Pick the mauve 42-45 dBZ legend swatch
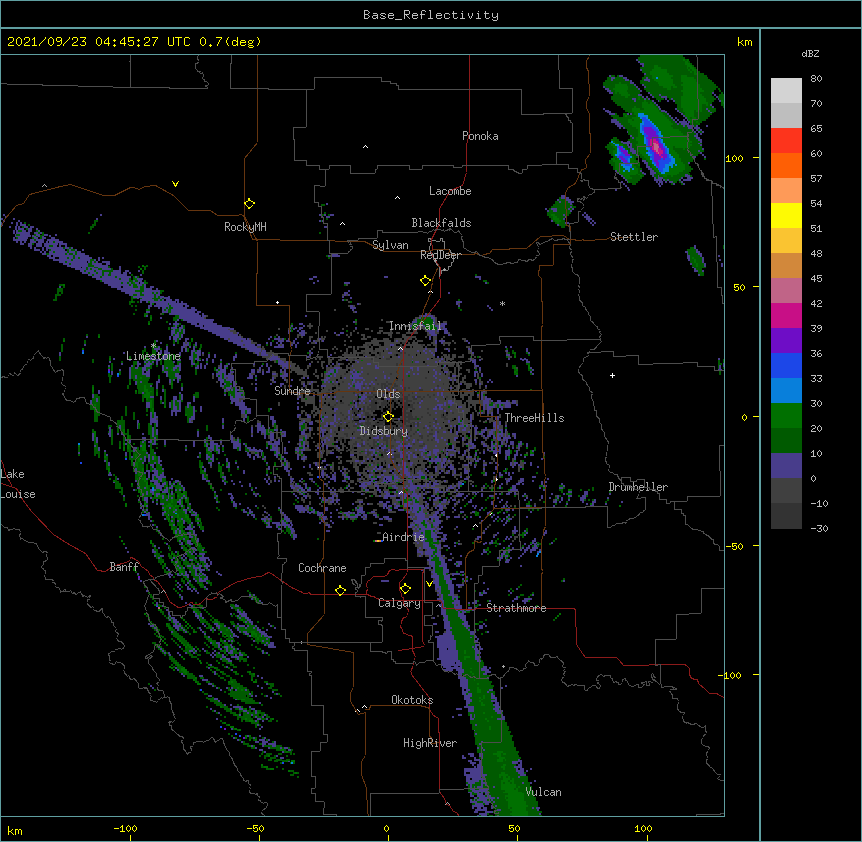This screenshot has height=842, width=862. click(x=786, y=291)
